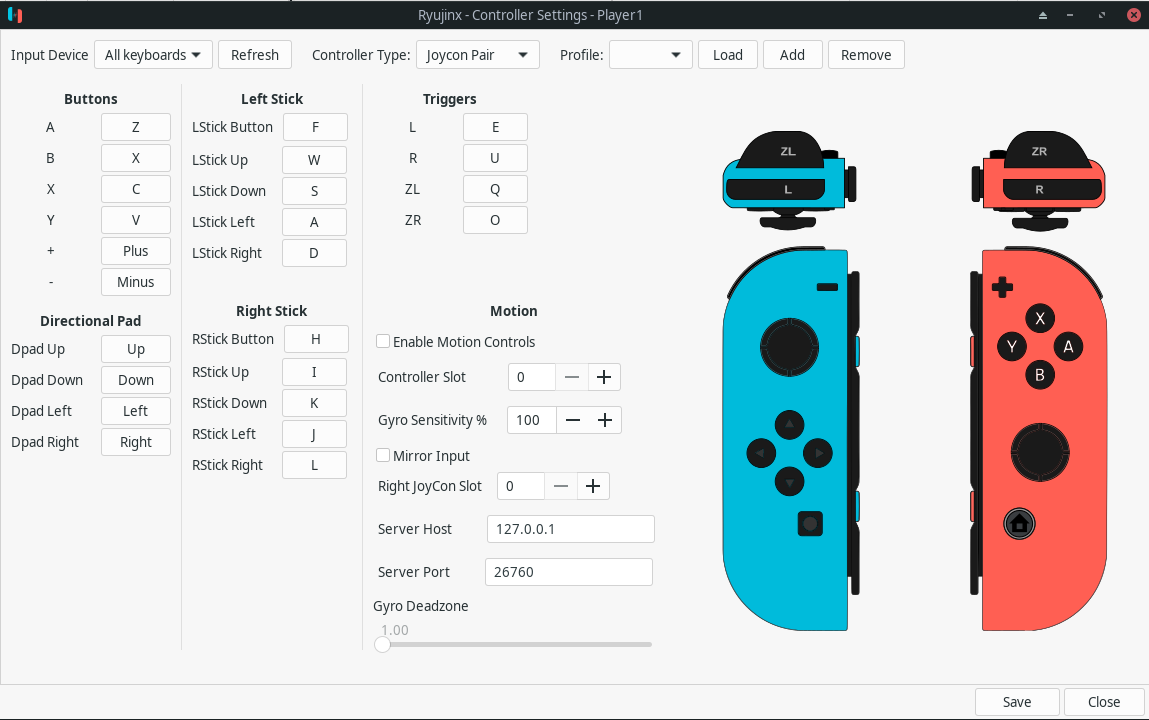Click the D-pad left arrow on blue Joy-Con
Image resolution: width=1149 pixels, height=720 pixels.
(761, 453)
